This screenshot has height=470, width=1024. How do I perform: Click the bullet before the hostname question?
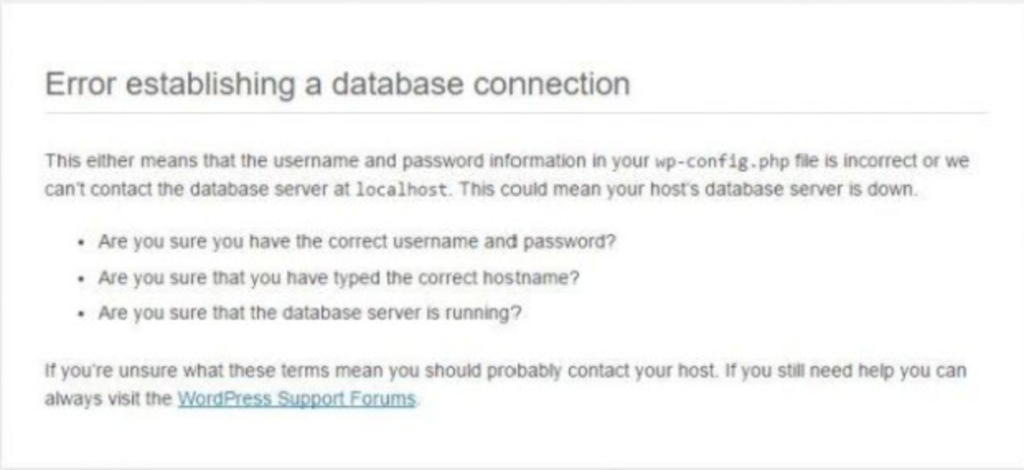click(81, 279)
